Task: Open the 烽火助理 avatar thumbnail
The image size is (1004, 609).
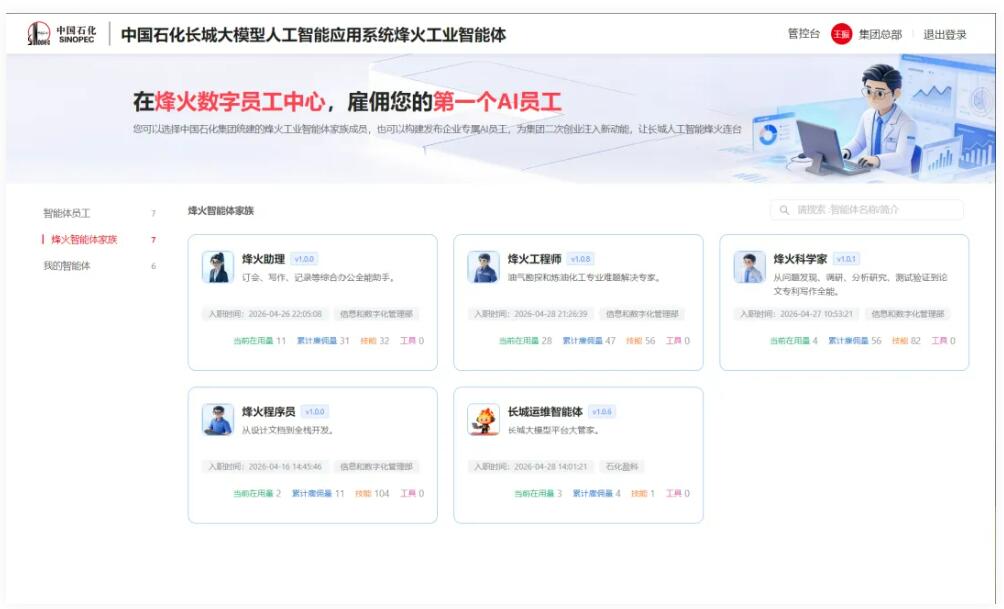Action: pos(218,267)
